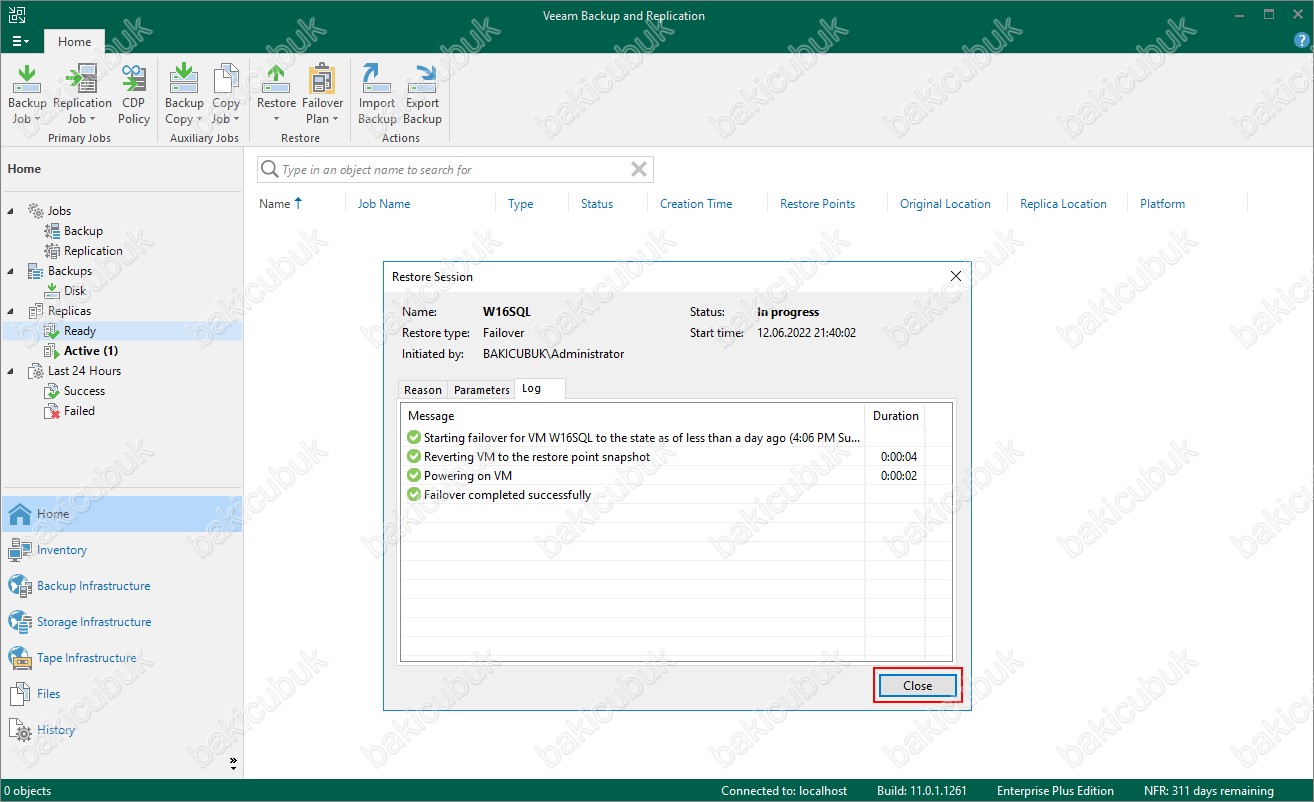Select the Active (1) replicas item
The height and width of the screenshot is (802, 1314).
coord(91,351)
